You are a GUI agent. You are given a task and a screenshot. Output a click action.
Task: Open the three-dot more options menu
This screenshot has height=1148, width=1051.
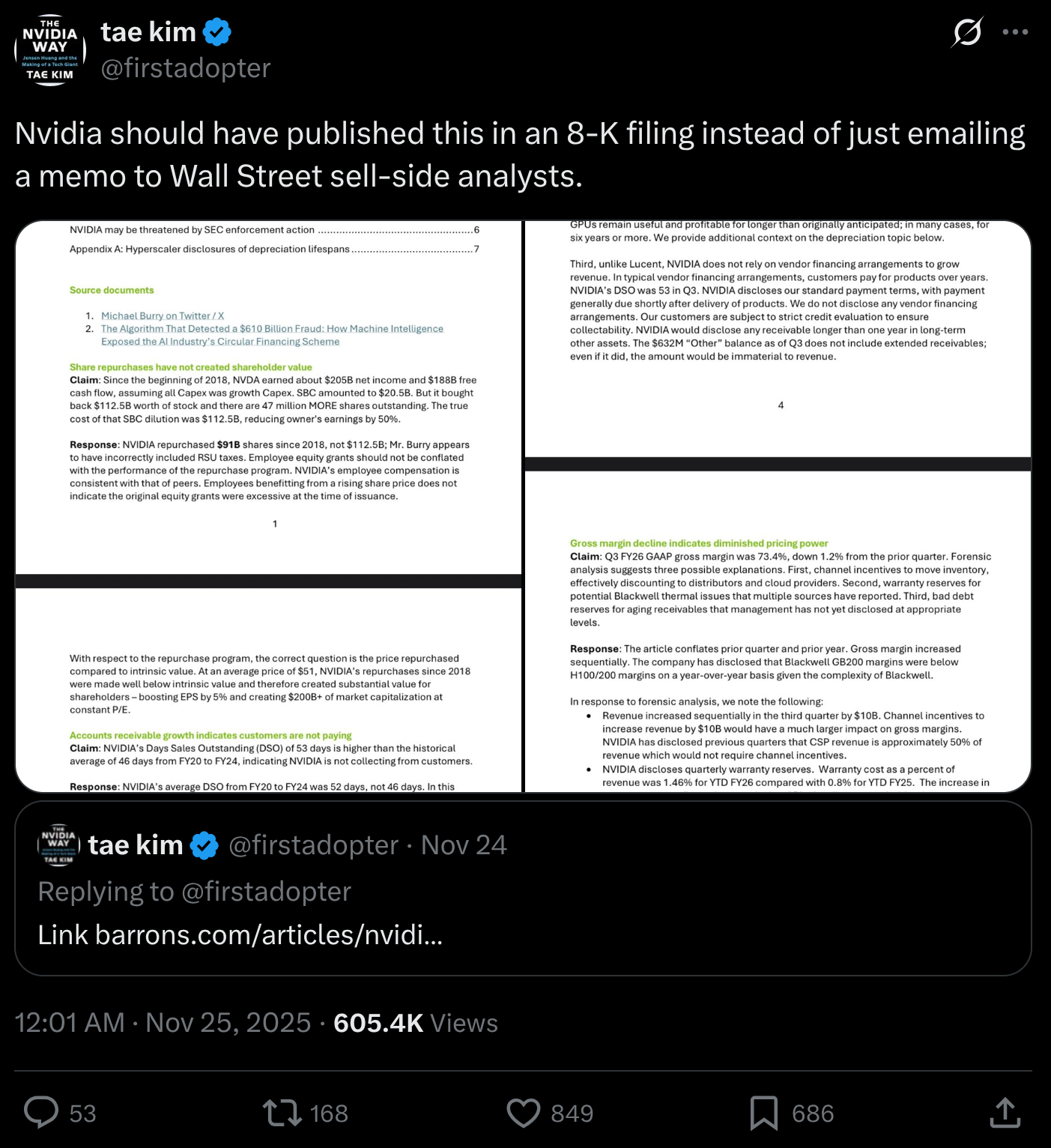pyautogui.click(x=1015, y=32)
